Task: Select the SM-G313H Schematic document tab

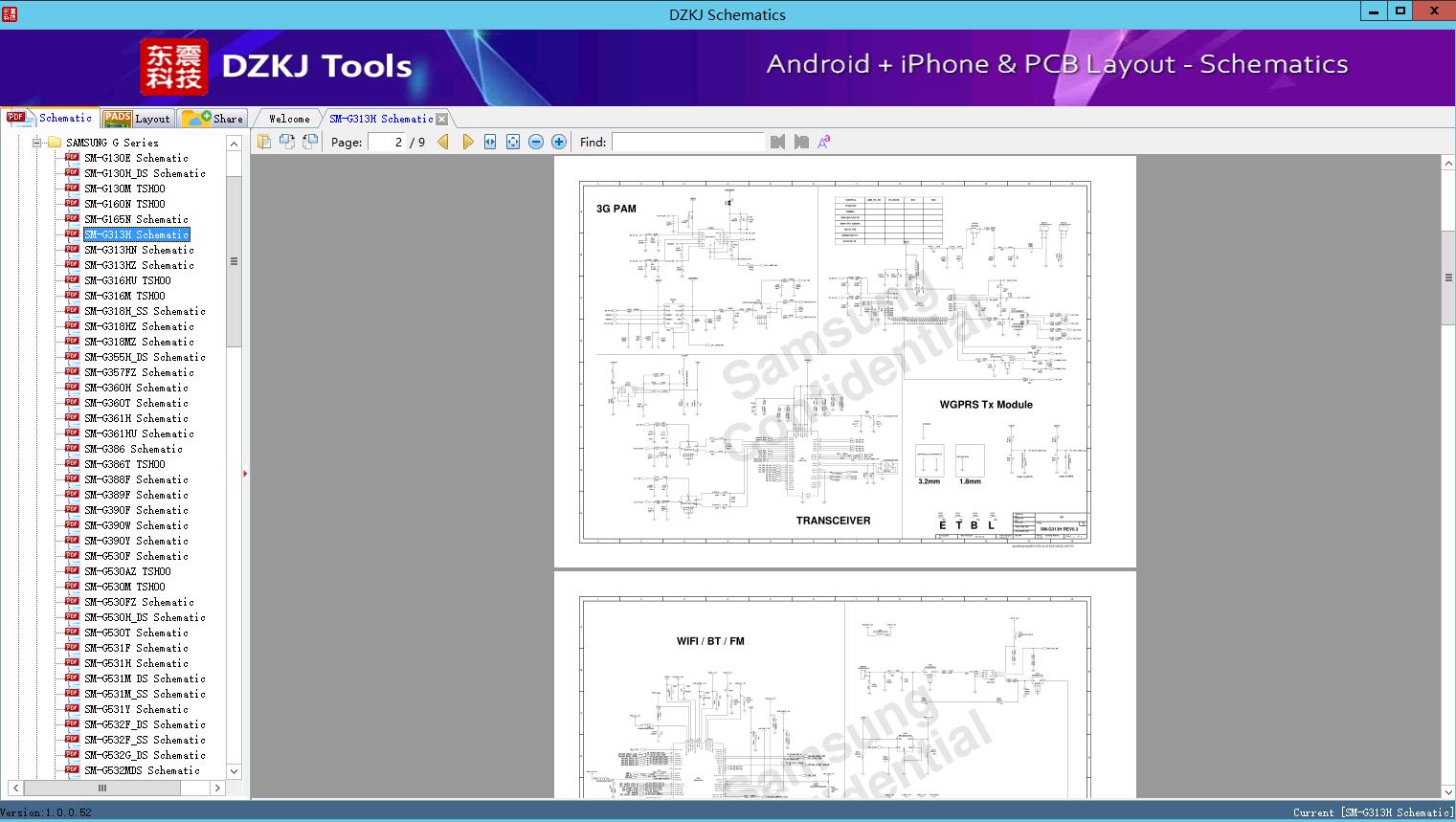Action: pyautogui.click(x=381, y=119)
